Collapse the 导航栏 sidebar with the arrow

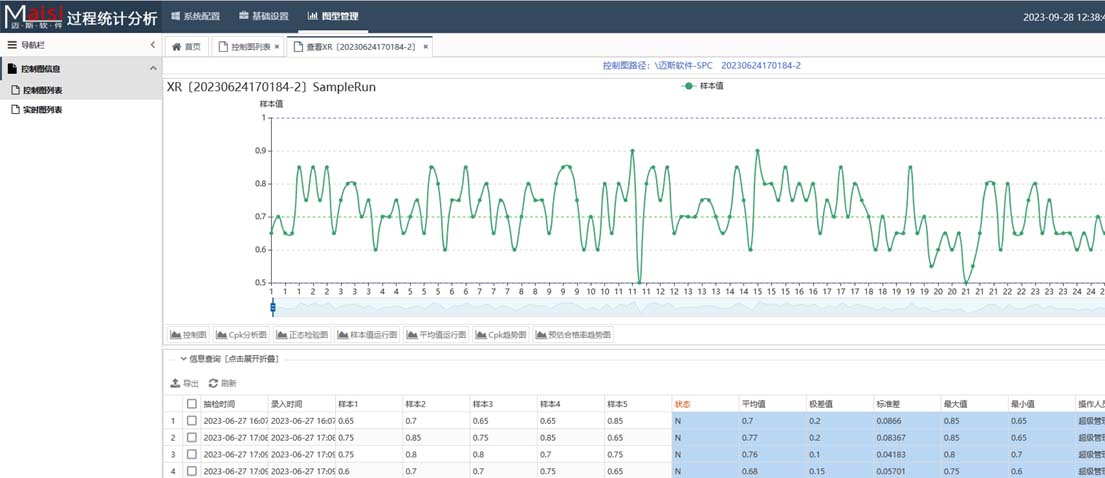(x=153, y=45)
